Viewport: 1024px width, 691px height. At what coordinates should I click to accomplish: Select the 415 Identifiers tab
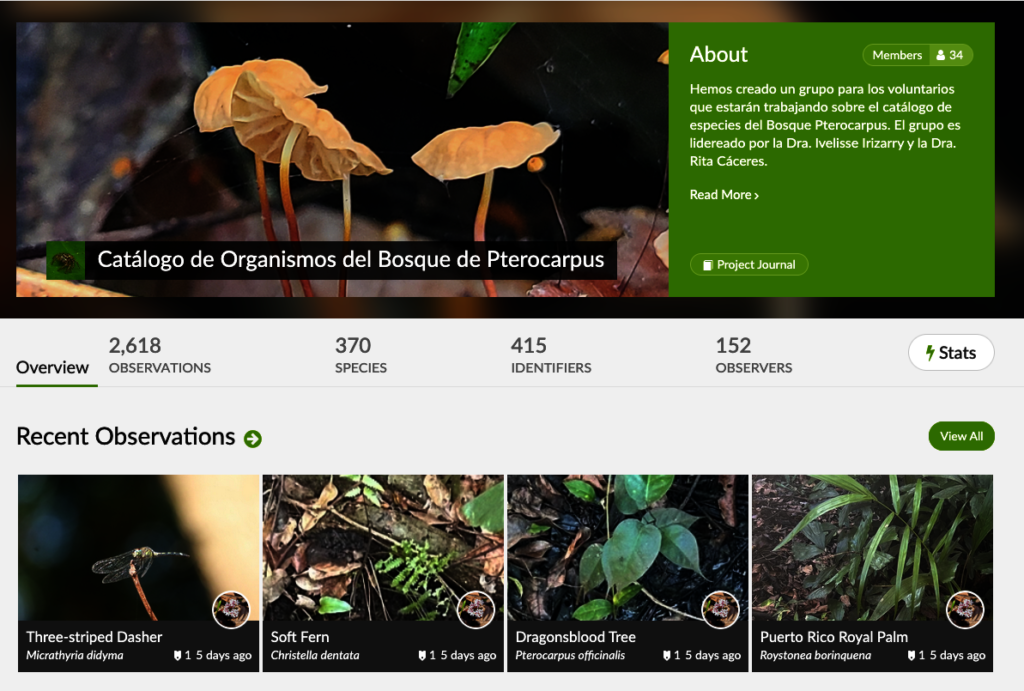coord(551,355)
